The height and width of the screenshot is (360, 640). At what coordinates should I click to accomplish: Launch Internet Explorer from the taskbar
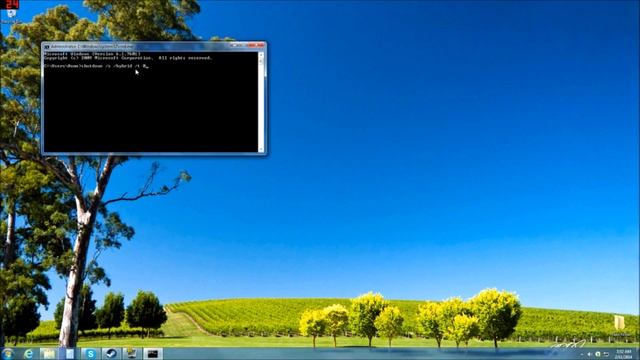(x=28, y=354)
